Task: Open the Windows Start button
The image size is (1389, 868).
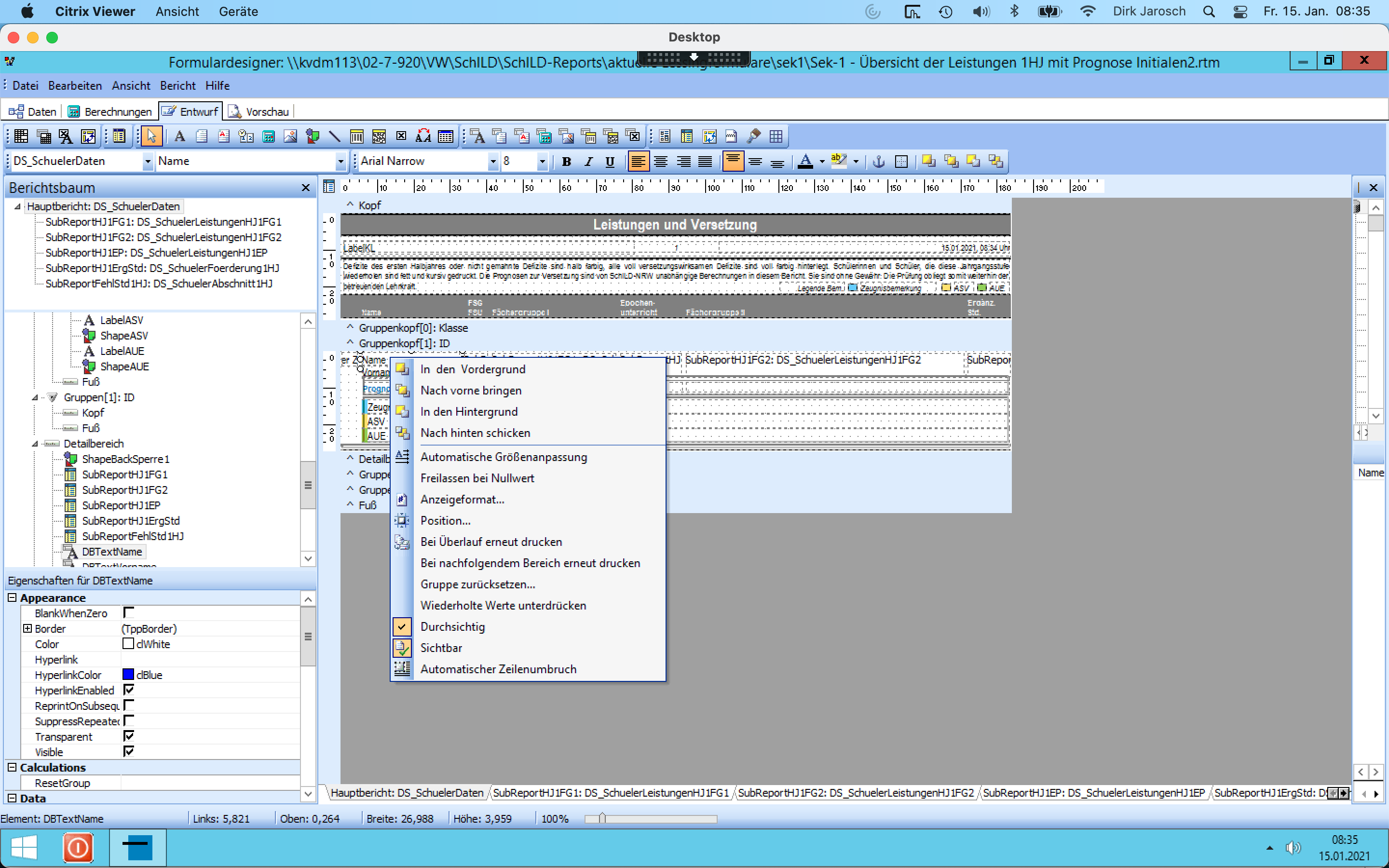Action: click(x=24, y=848)
